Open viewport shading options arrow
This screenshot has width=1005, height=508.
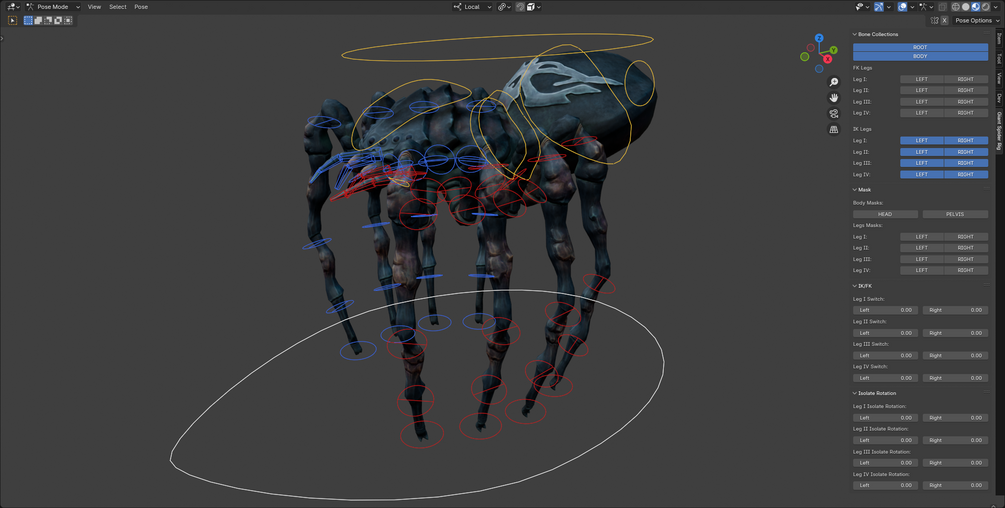tap(995, 7)
